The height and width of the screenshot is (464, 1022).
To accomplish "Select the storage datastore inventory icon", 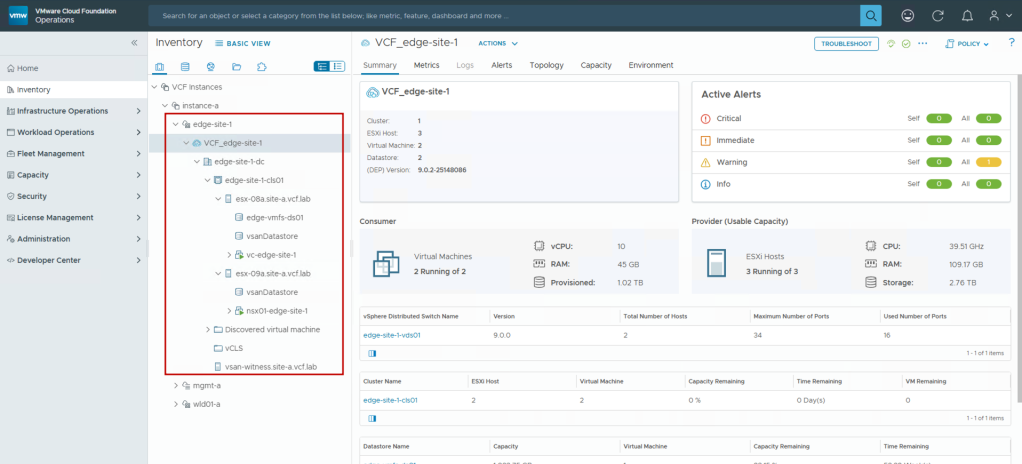I will click(185, 66).
